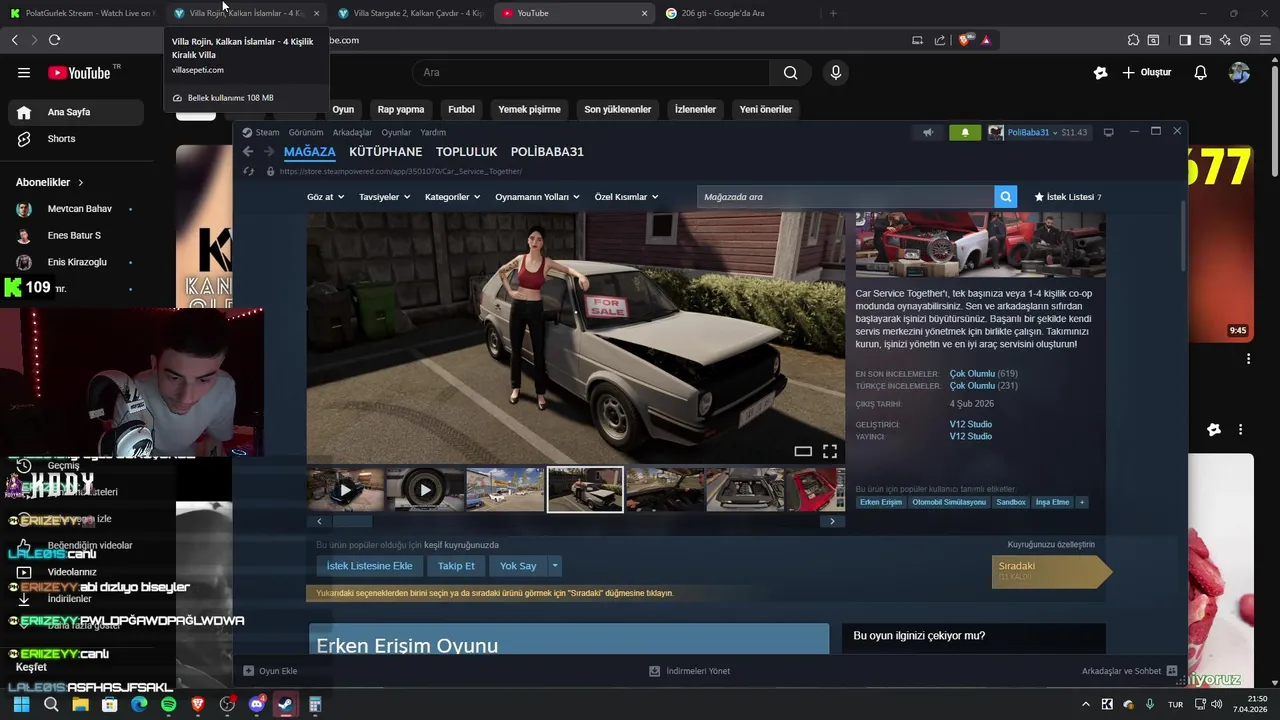Expand YouTube 'Abonelikler' section chevron
The width and height of the screenshot is (1280, 720).
pyautogui.click(x=81, y=183)
